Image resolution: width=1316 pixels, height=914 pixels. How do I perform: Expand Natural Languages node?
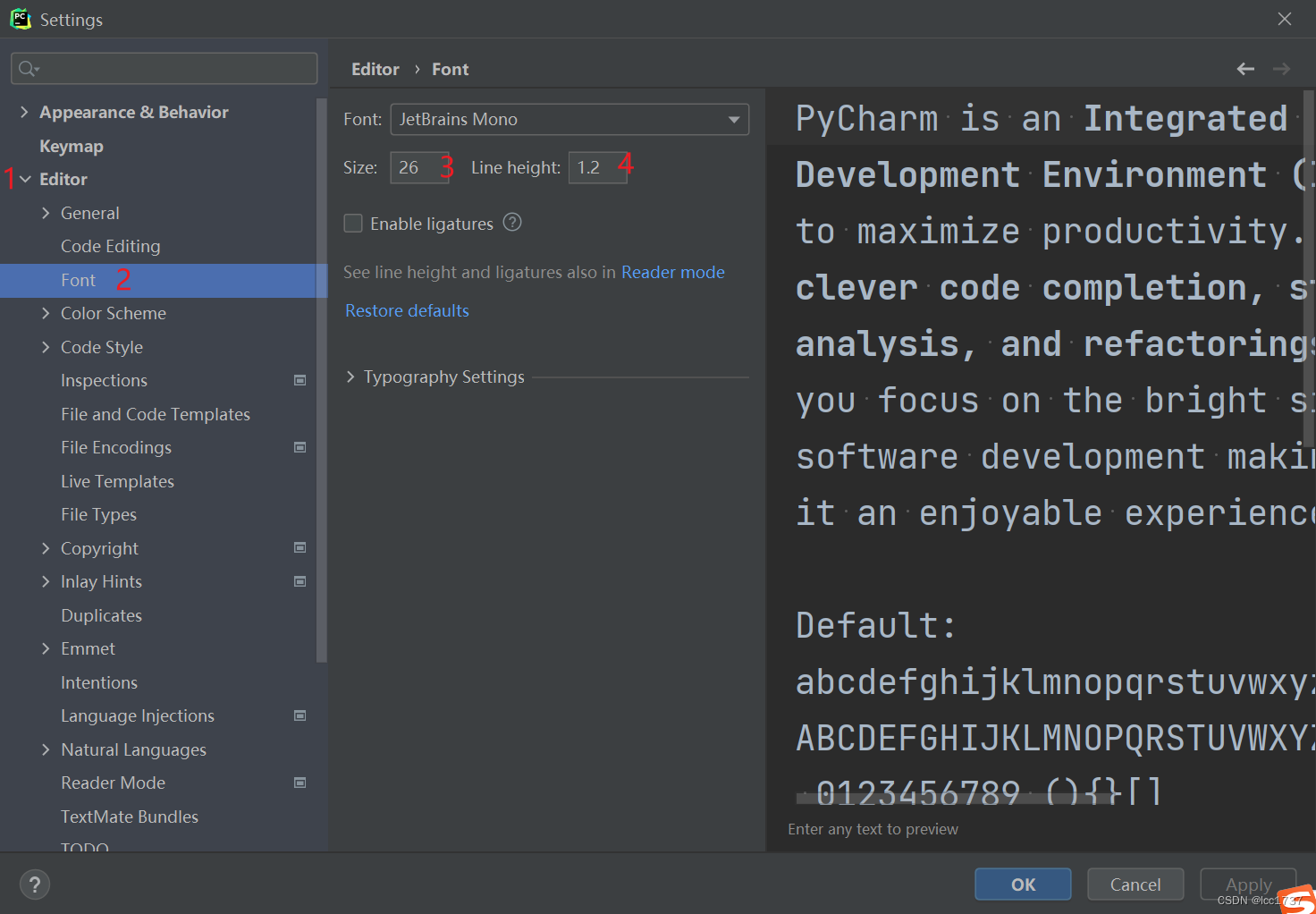pos(46,749)
